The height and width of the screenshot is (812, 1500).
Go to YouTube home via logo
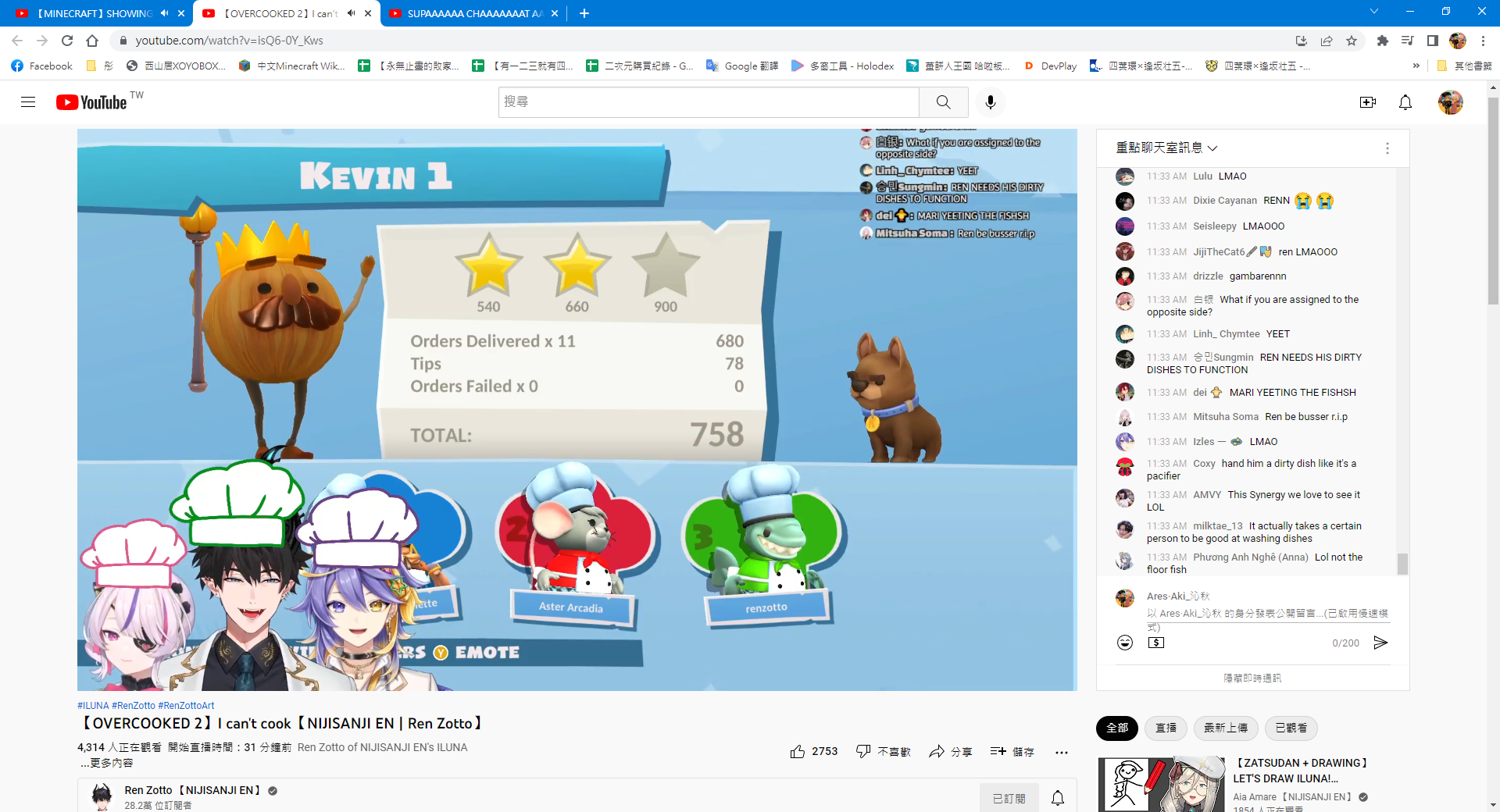pos(92,102)
